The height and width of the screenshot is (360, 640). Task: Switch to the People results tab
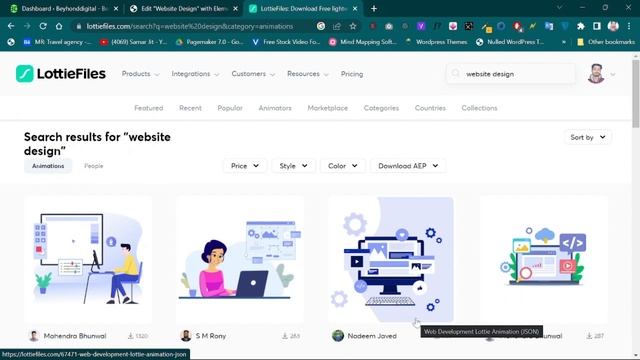(x=93, y=166)
